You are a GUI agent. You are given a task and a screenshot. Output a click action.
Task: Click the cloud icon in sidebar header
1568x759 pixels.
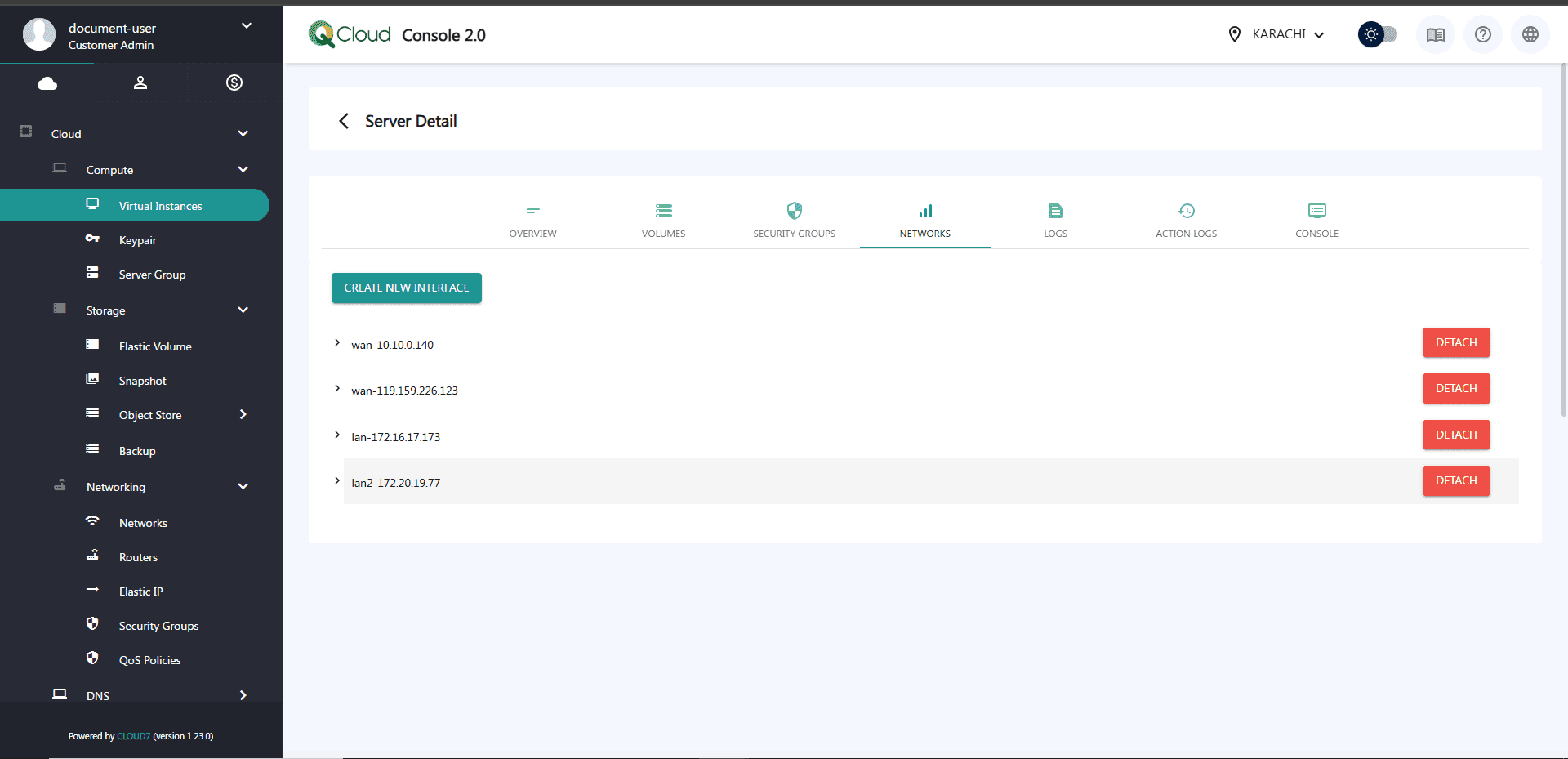(x=47, y=83)
